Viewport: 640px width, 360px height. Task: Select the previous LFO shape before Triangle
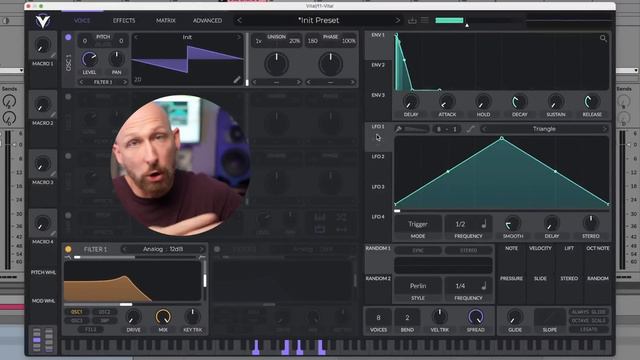point(484,129)
